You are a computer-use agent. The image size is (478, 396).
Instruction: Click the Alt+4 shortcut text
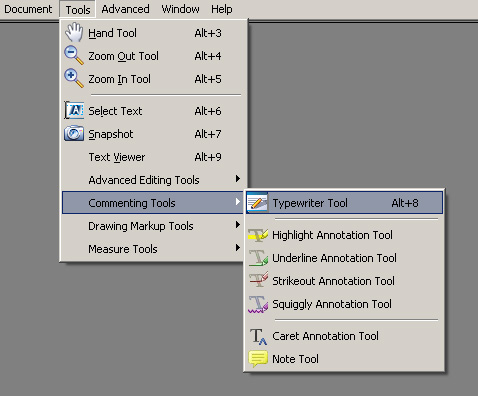coord(208,56)
